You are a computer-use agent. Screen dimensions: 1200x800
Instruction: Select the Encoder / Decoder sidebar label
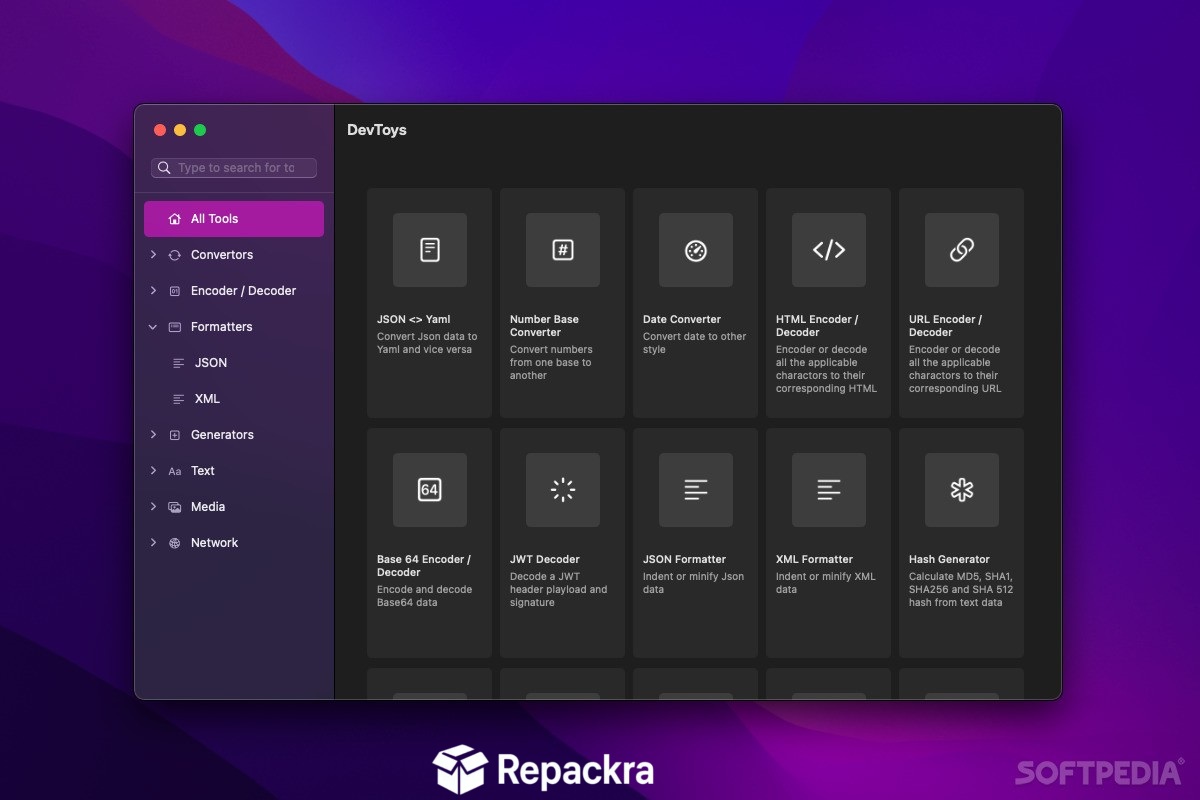pyautogui.click(x=244, y=291)
